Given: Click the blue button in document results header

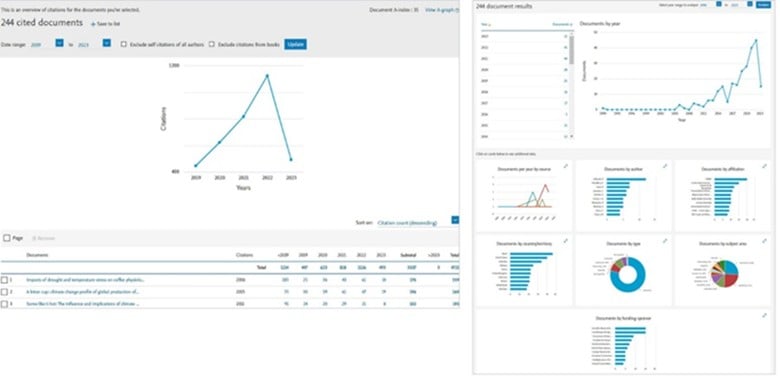Looking at the screenshot, I should (763, 4).
